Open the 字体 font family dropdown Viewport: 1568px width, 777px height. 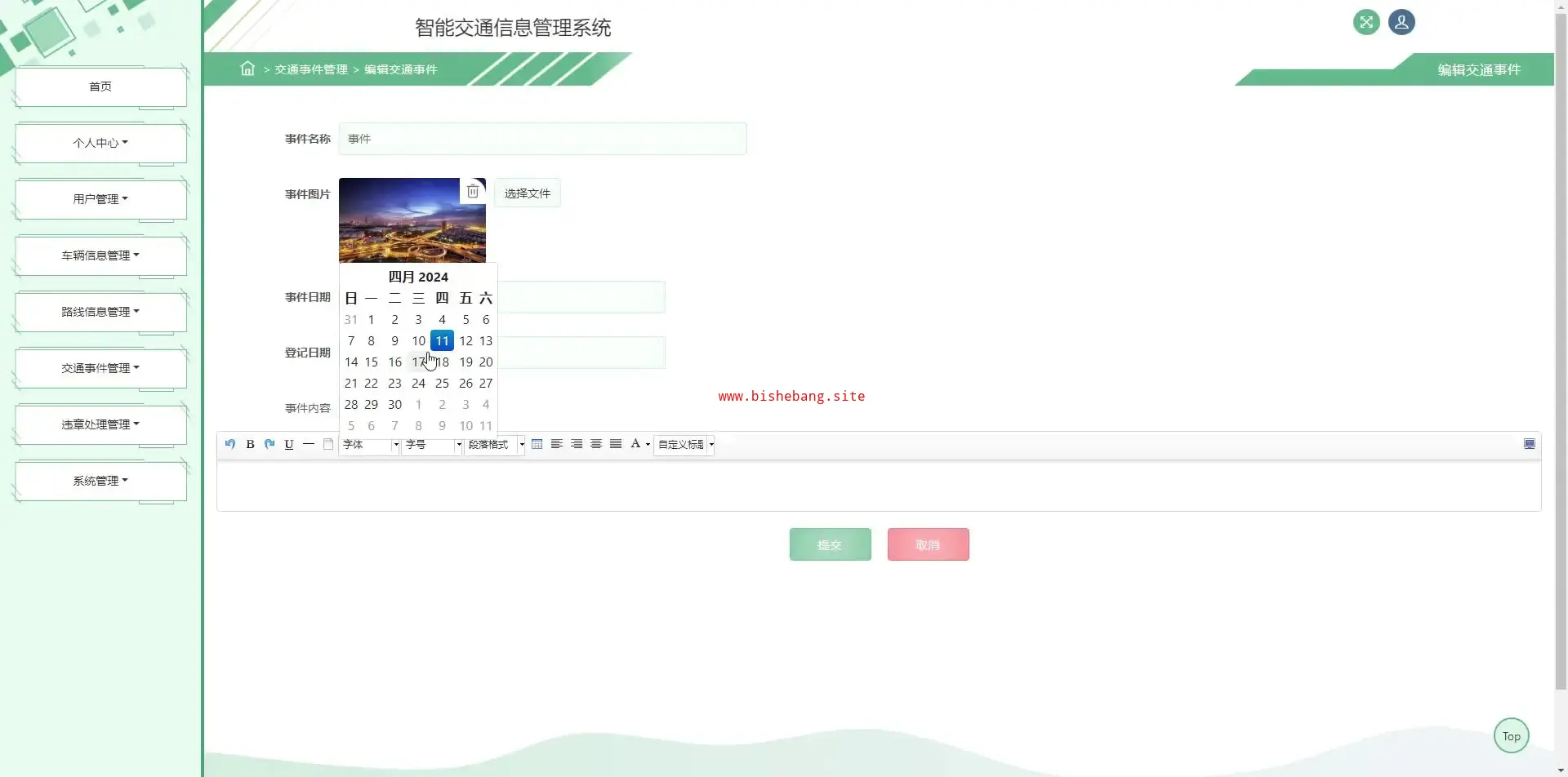pos(369,445)
